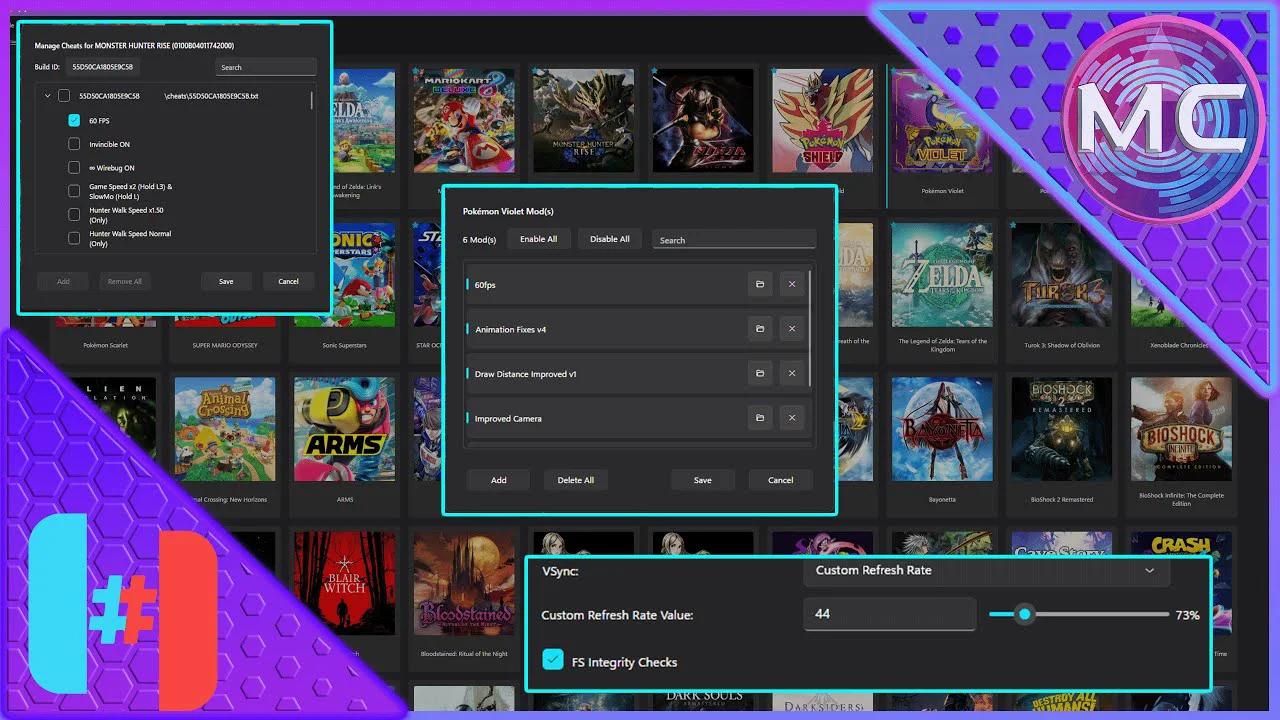Remove the 60fps mod entry
1280x720 pixels.
coord(792,284)
